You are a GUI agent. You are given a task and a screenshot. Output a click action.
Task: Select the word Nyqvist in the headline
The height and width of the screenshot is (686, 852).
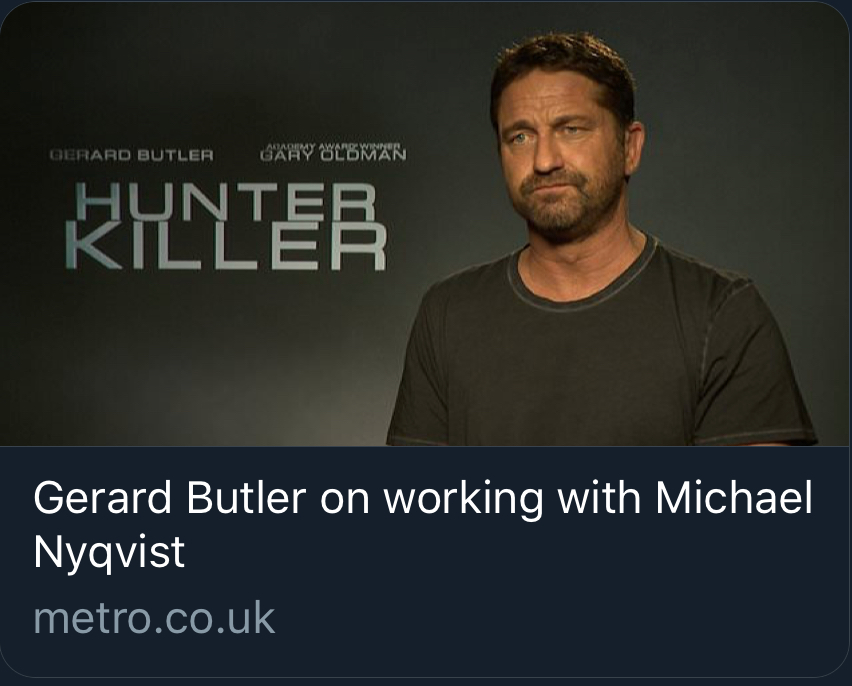(109, 553)
